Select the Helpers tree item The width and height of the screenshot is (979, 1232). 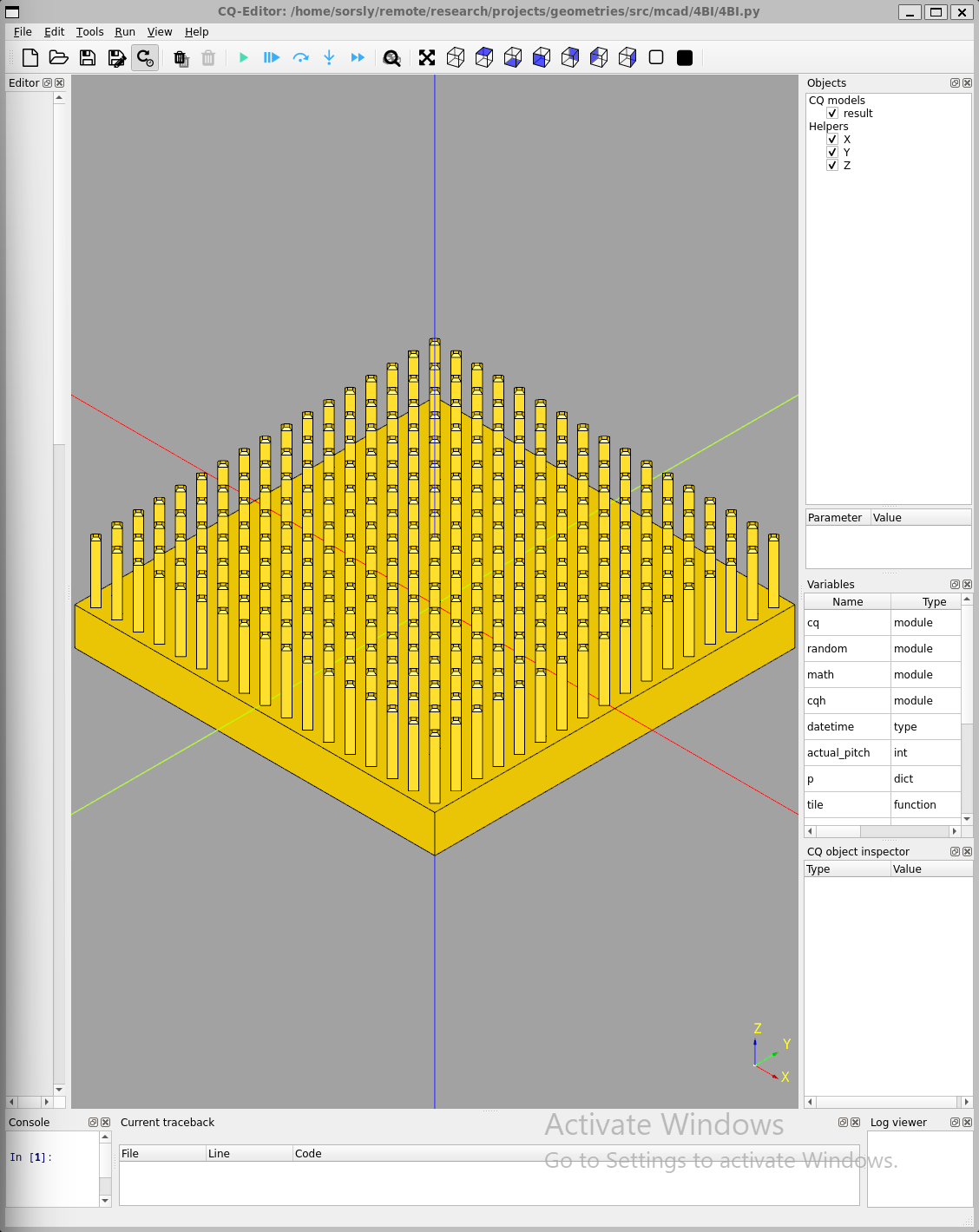(828, 127)
